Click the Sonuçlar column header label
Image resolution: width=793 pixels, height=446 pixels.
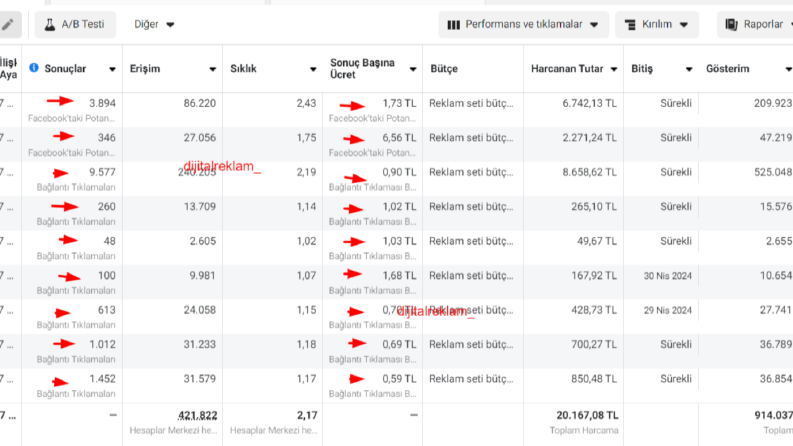coord(65,69)
